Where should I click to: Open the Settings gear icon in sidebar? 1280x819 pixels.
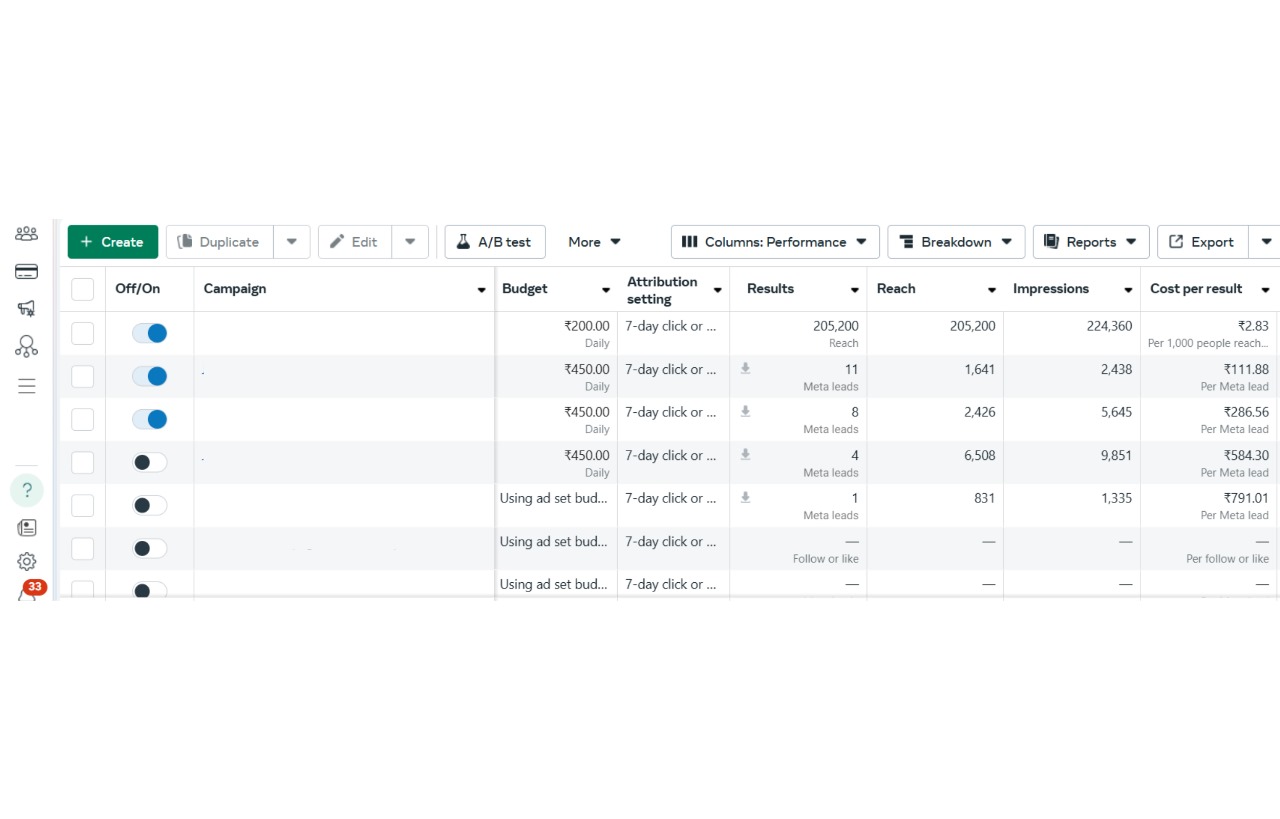27,562
